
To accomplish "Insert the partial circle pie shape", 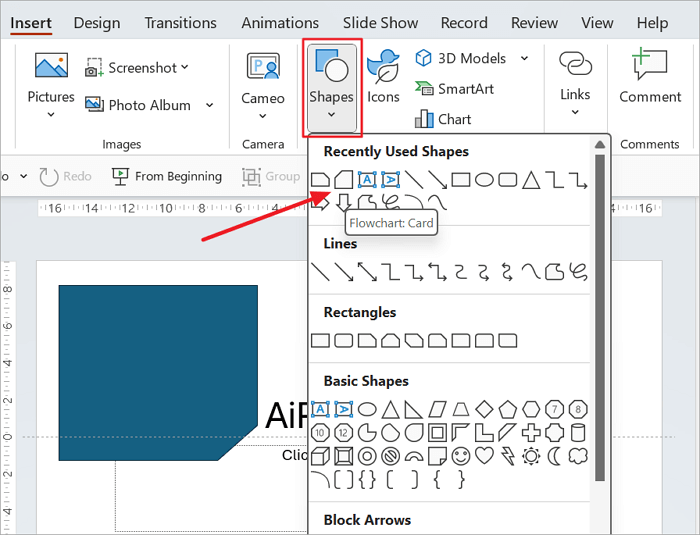I will pos(367,432).
